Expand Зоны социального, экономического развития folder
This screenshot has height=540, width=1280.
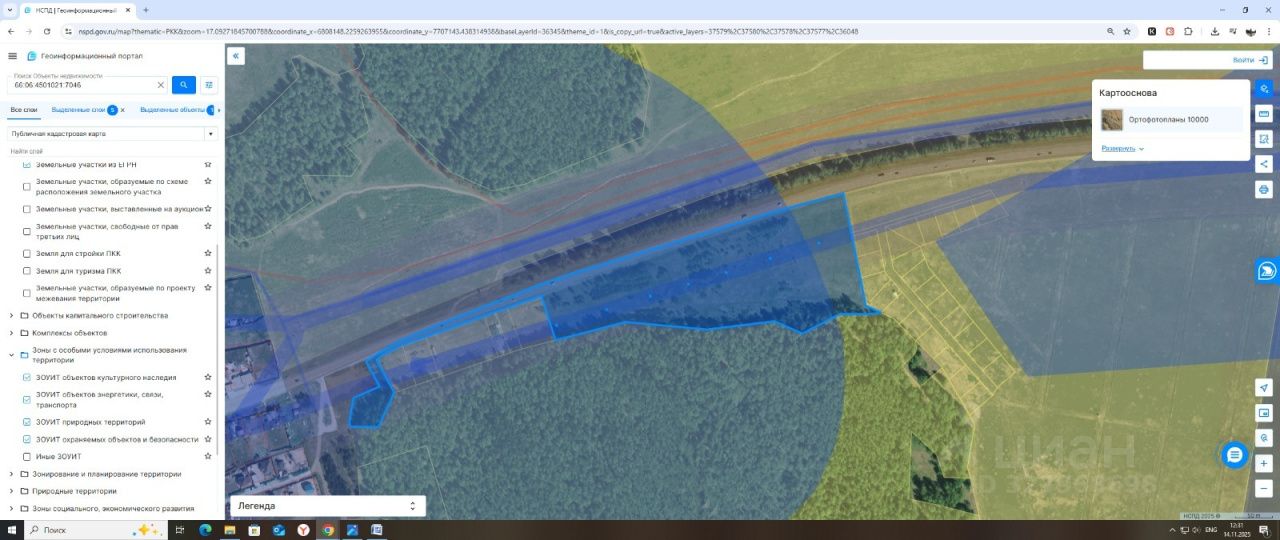pyautogui.click(x=11, y=508)
